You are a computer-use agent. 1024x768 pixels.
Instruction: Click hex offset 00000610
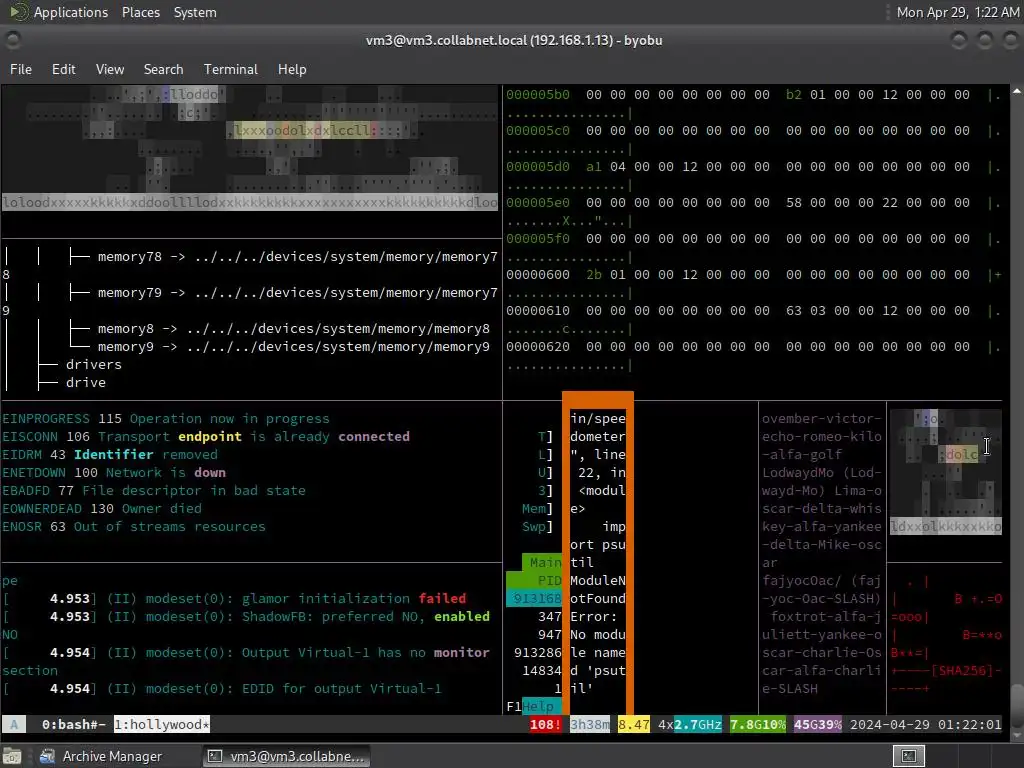point(537,311)
